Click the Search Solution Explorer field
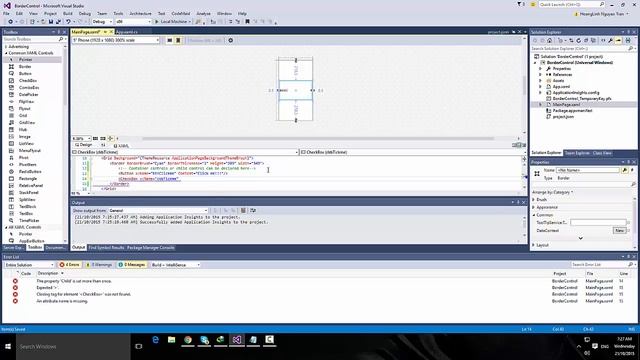Screen dimensions: 640x360 click(x=583, y=49)
